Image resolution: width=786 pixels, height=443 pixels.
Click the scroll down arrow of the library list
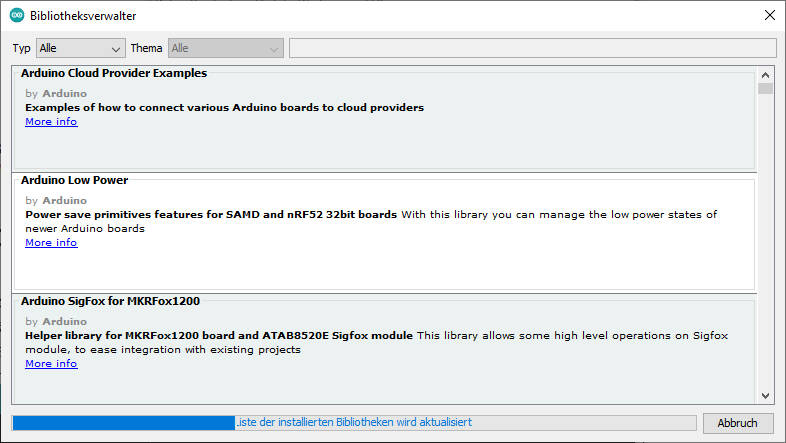click(765, 395)
